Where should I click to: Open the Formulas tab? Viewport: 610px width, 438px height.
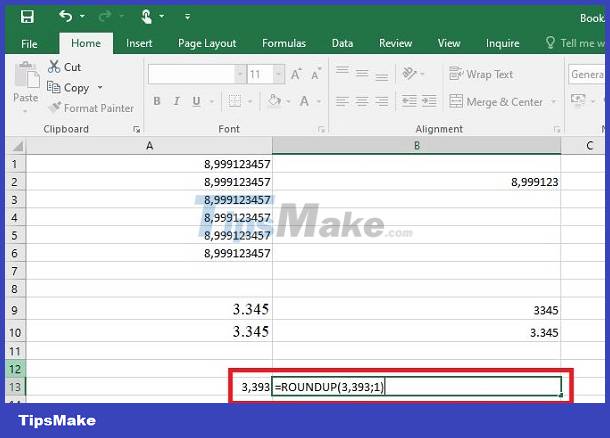(x=284, y=43)
